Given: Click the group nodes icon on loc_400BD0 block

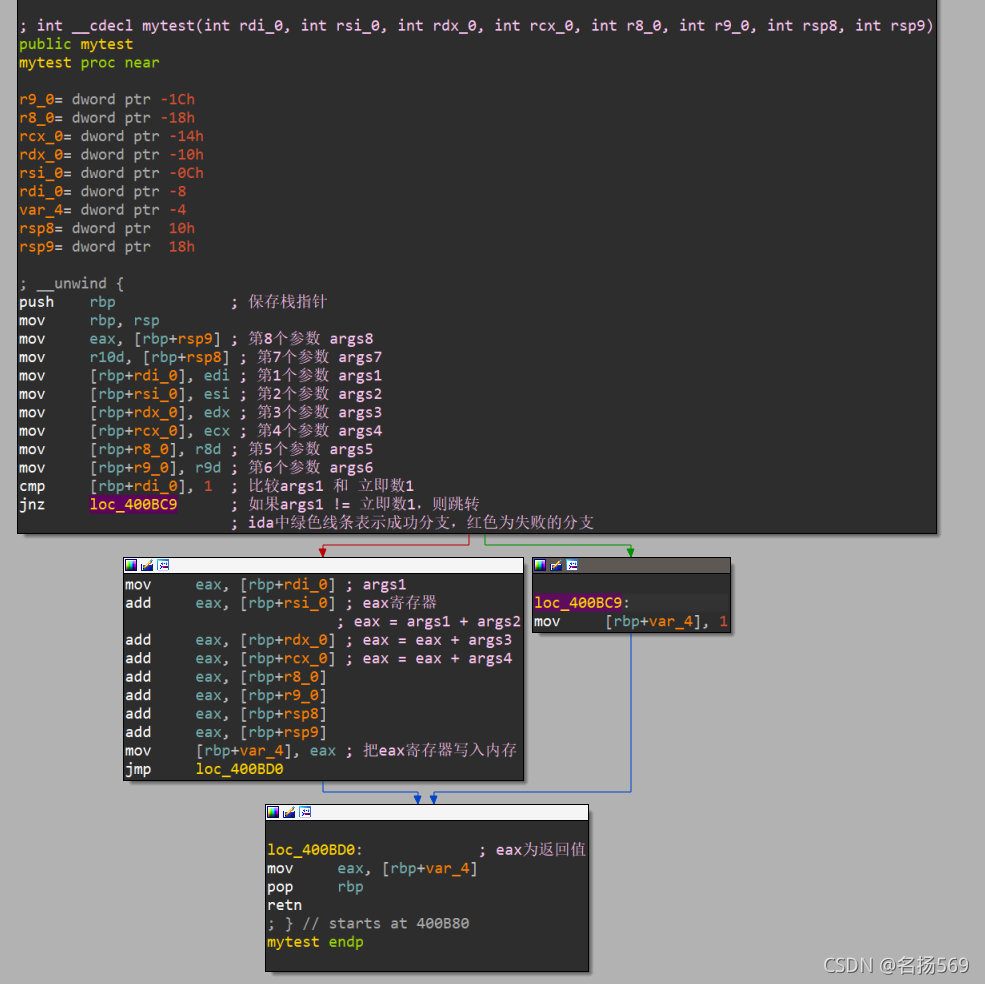Looking at the screenshot, I should pyautogui.click(x=305, y=812).
